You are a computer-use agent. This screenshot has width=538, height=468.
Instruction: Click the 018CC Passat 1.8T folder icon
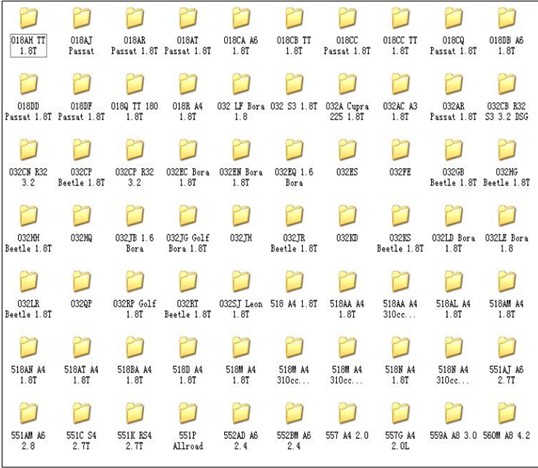(x=347, y=18)
